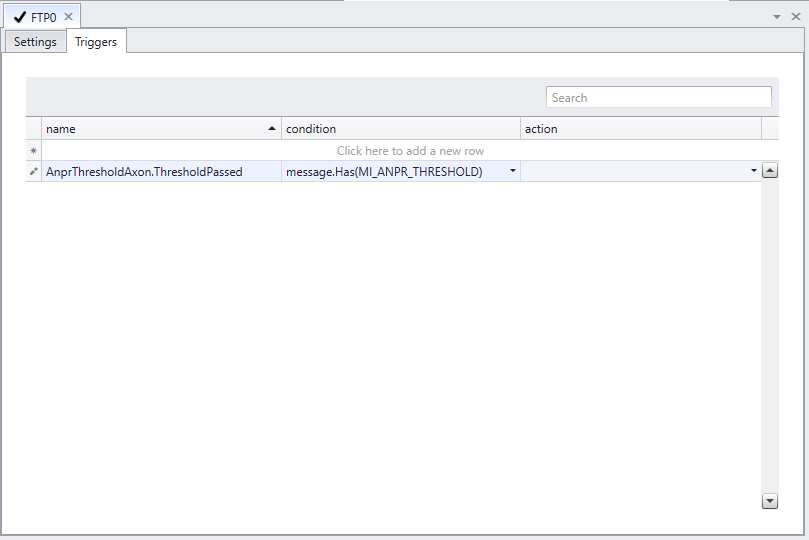The image size is (809, 540).
Task: Open the condition dropdown for message.Has(MI_ANPR_THRESHOLD)
Action: point(513,171)
